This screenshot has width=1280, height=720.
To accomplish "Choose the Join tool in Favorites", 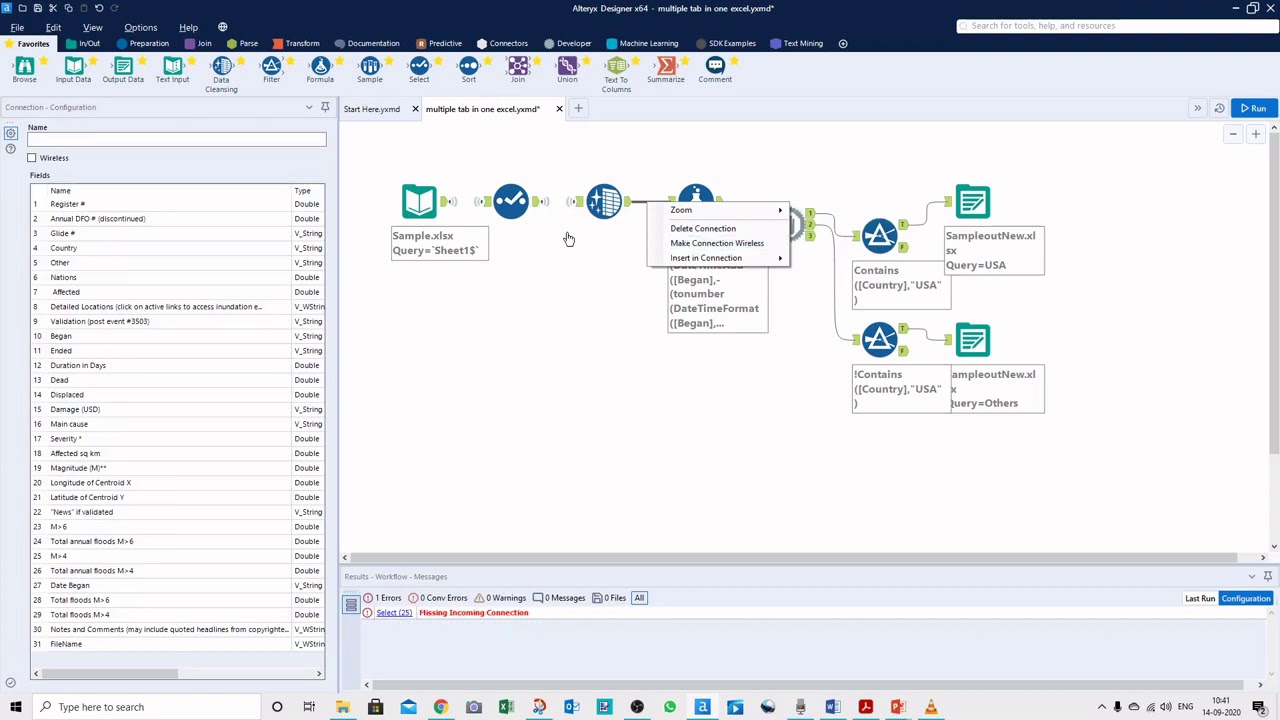I will coord(518,67).
